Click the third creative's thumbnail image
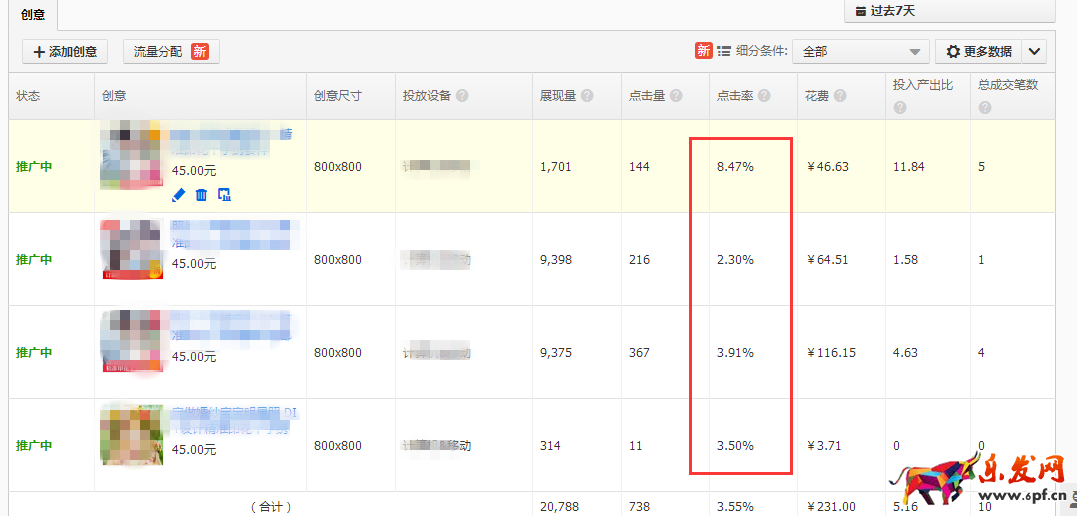The image size is (1077, 516). (x=131, y=341)
